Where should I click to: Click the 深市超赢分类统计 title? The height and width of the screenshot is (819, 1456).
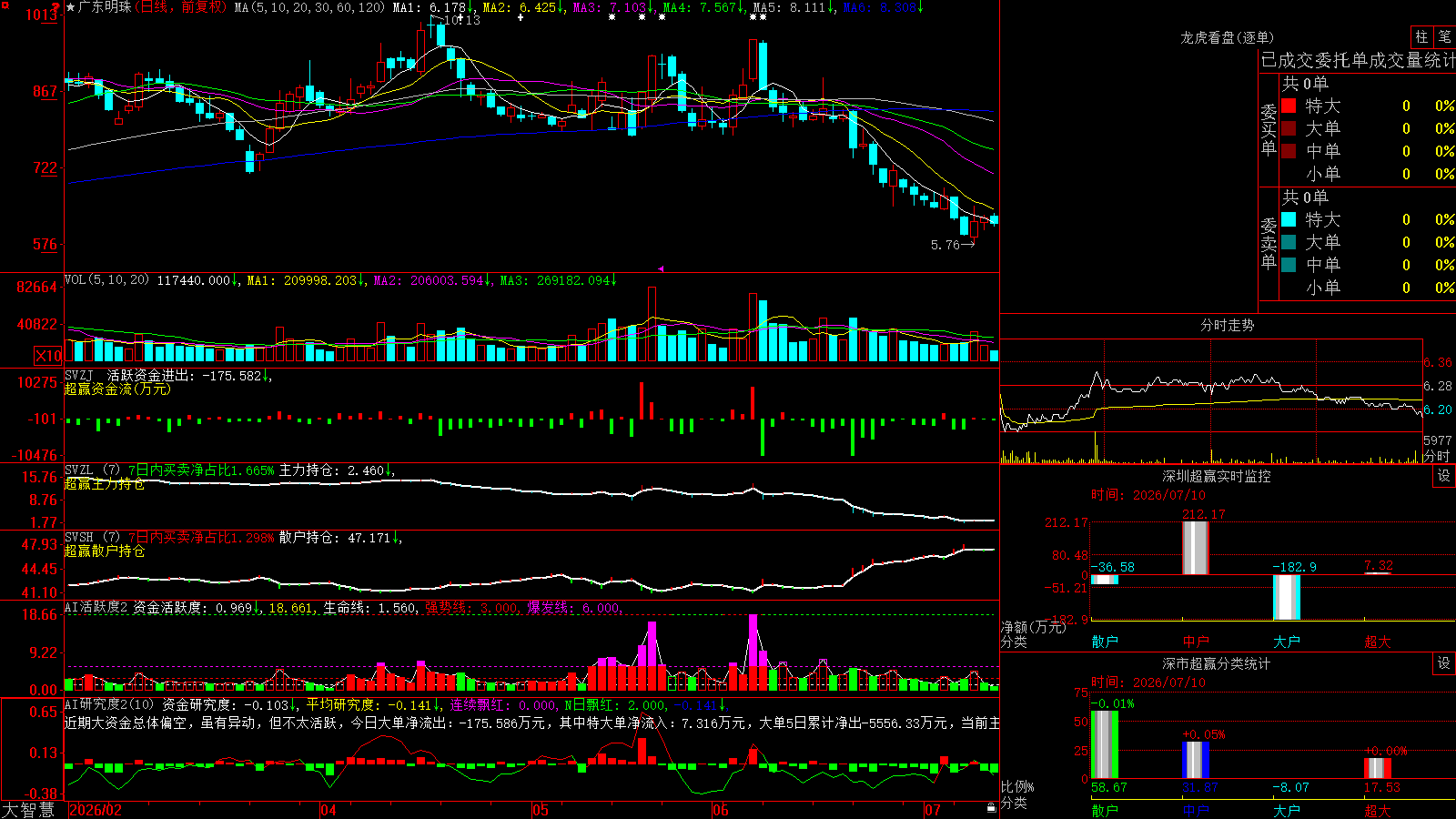point(1217,663)
